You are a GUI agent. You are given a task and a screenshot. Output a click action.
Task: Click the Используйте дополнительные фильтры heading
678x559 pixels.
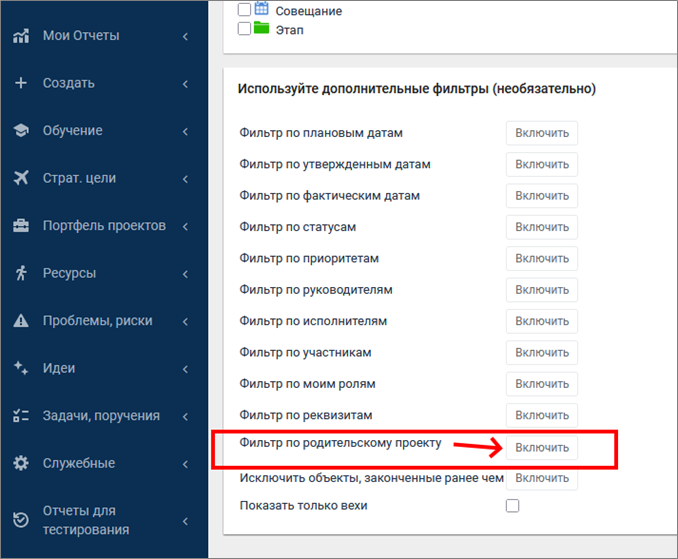pyautogui.click(x=417, y=89)
